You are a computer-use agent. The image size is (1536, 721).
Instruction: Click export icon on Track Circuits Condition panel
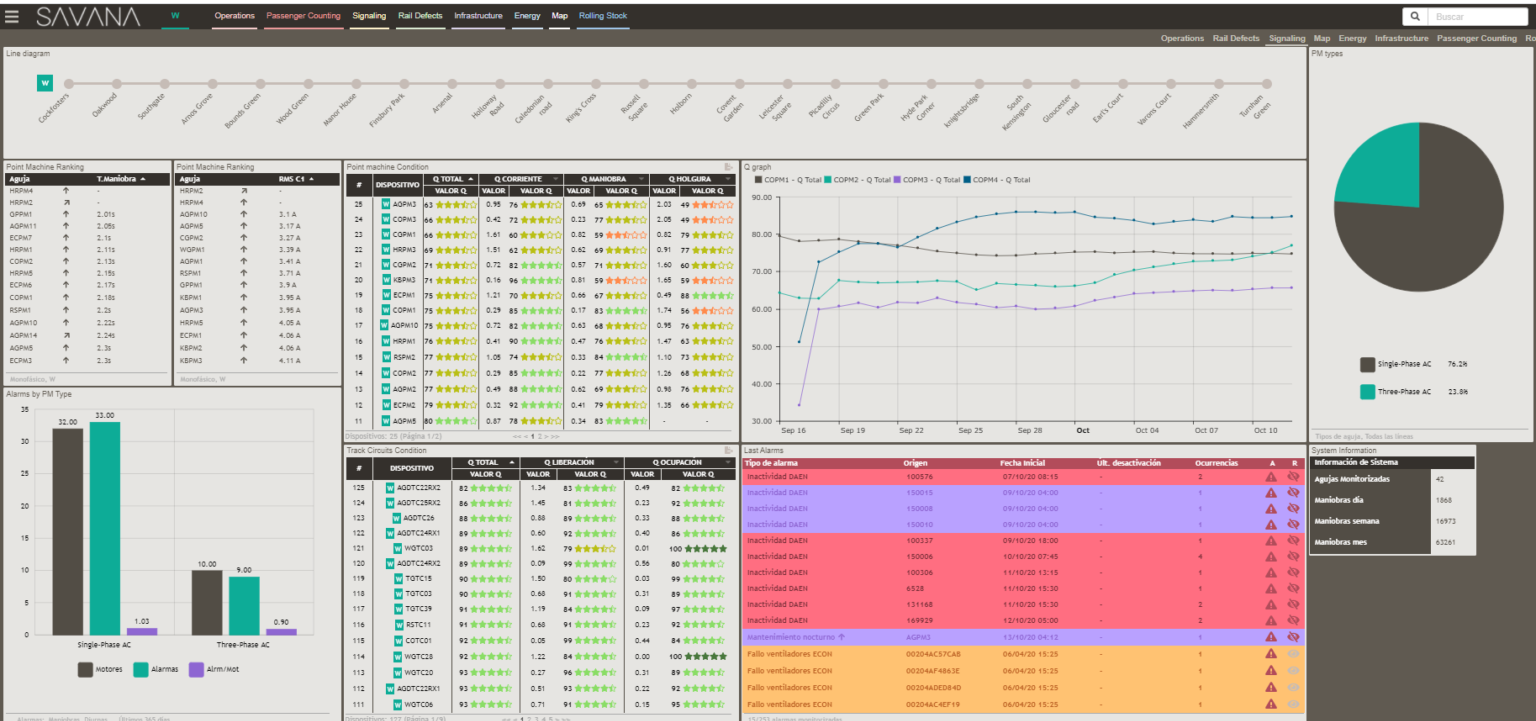click(x=729, y=449)
